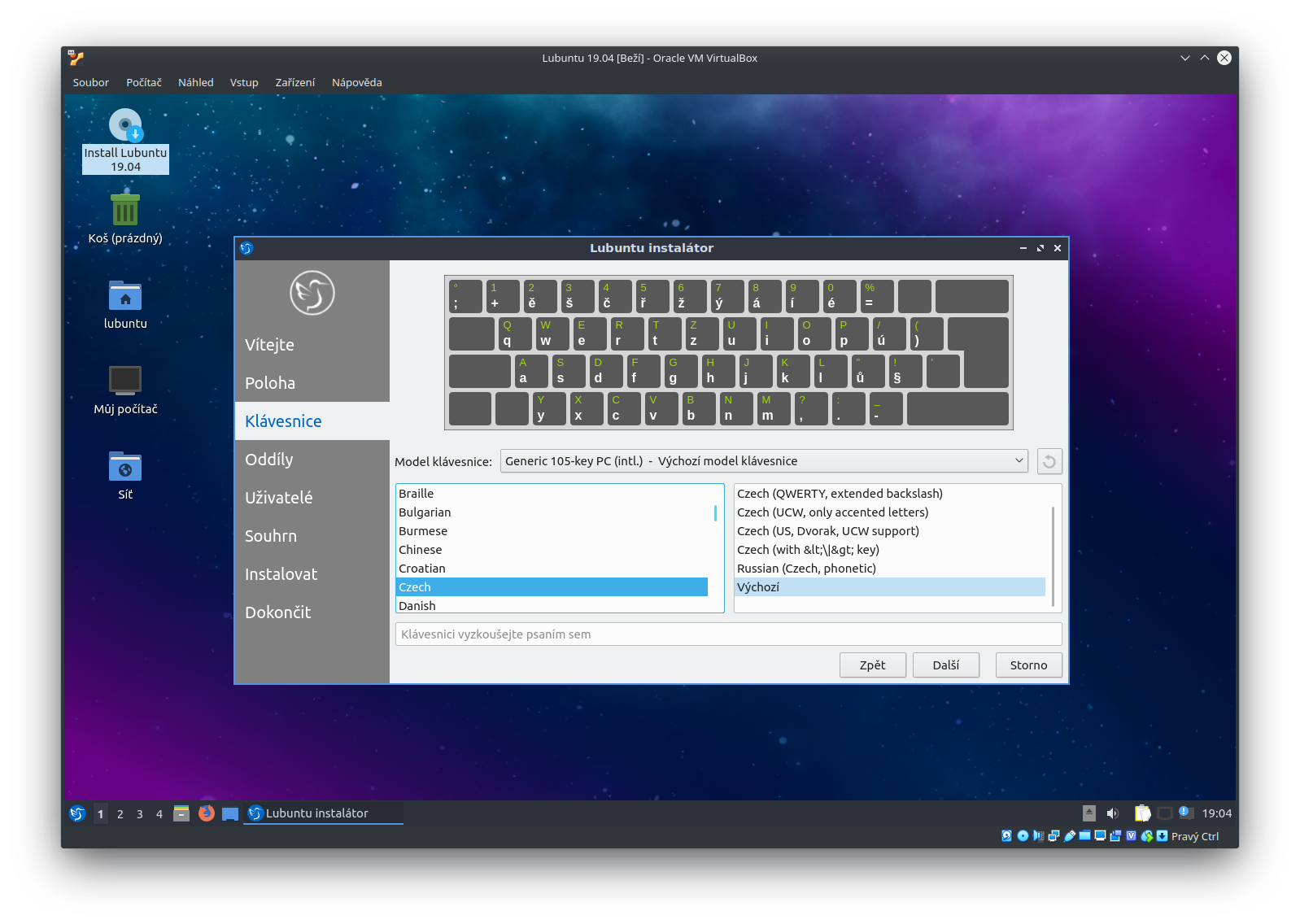
Task: Switch to workspace 4 in the pager
Action: pos(159,813)
